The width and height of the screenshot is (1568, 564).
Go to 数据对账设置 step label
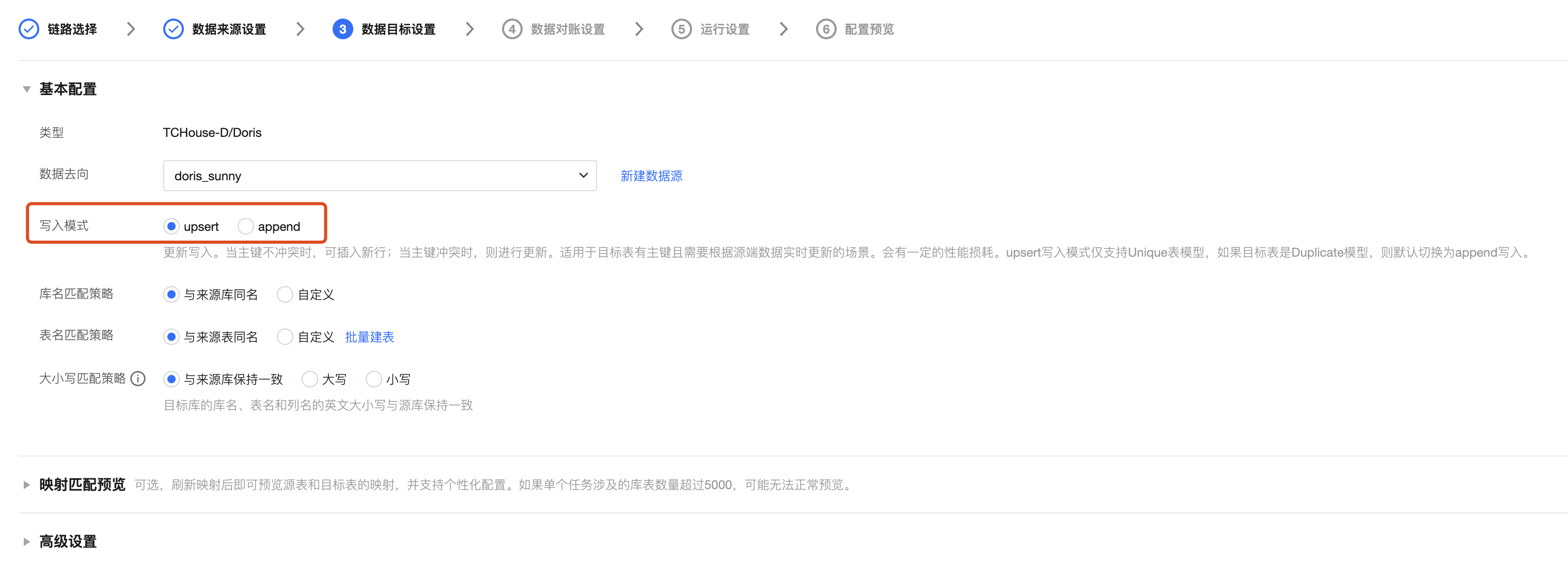567,29
